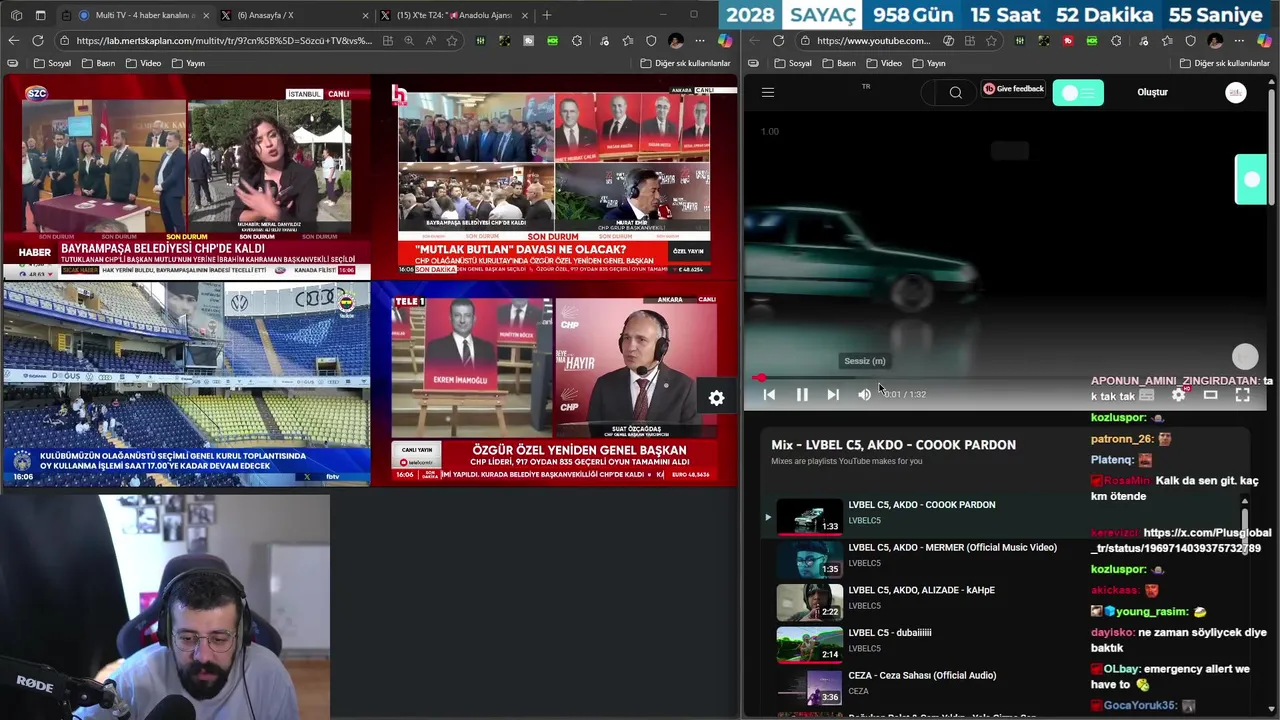Image resolution: width=1280 pixels, height=720 pixels.
Task: Skip to next video in YouTube player
Action: pyautogui.click(x=833, y=395)
